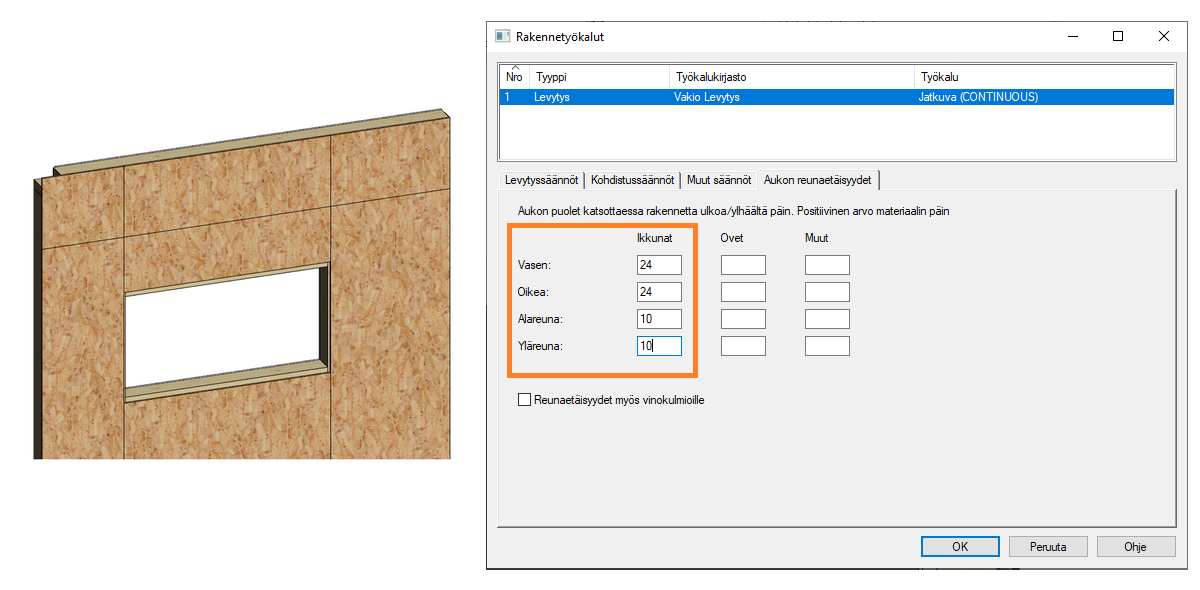
Task: Focus the Alareuna Ikkunat input field
Action: (659, 319)
